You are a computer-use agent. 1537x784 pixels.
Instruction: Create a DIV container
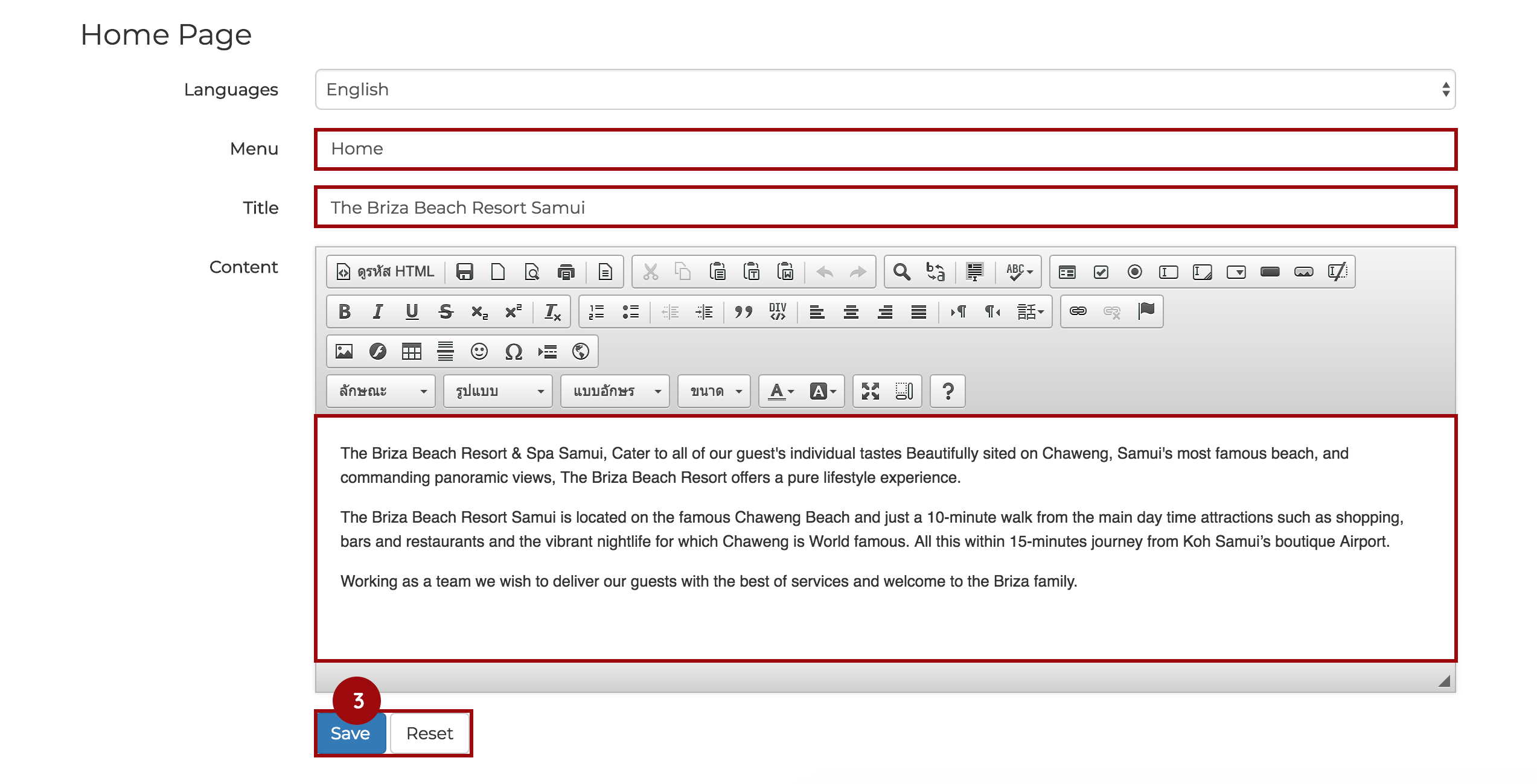click(778, 311)
